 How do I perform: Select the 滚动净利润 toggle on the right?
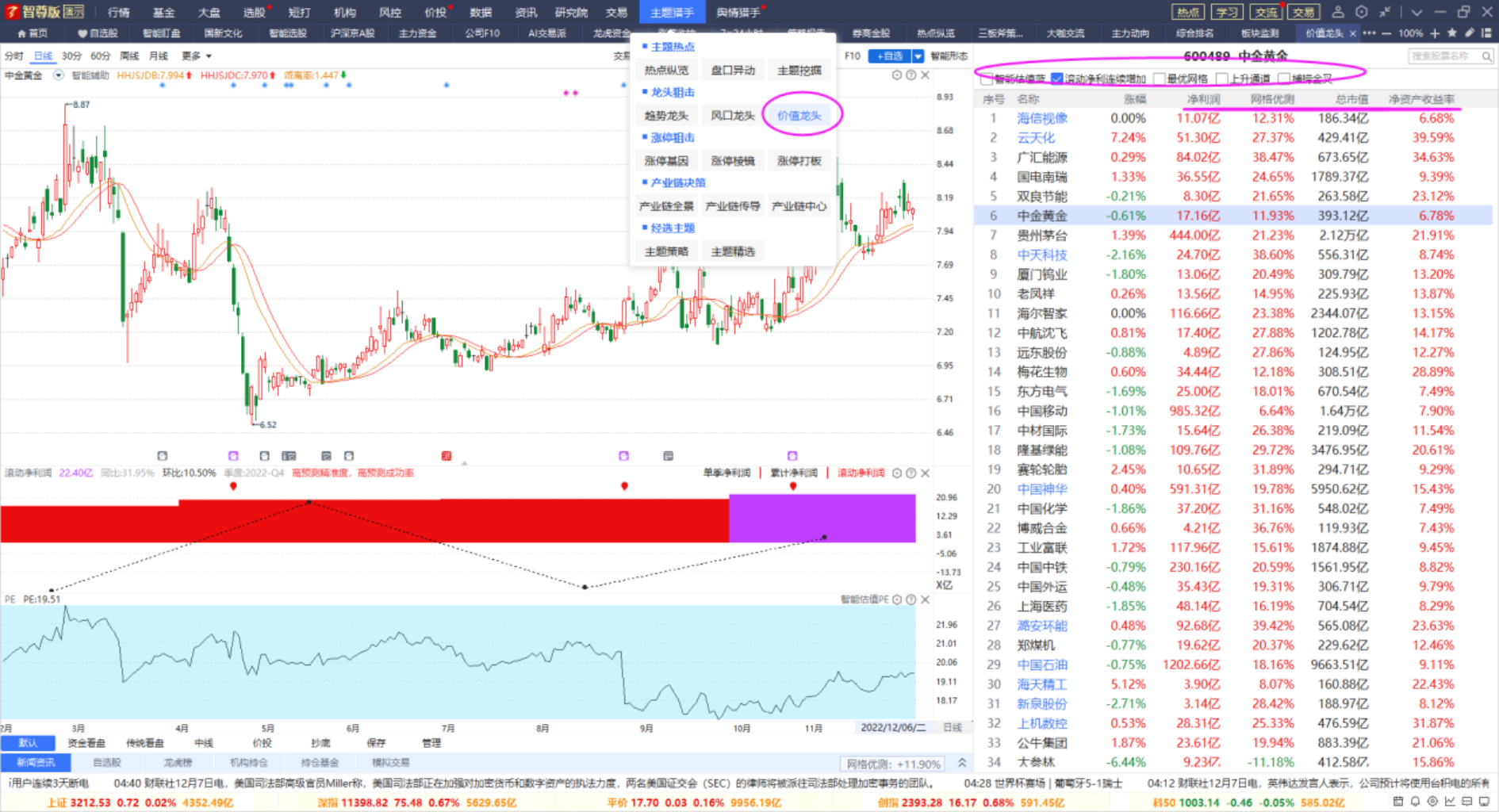[861, 473]
